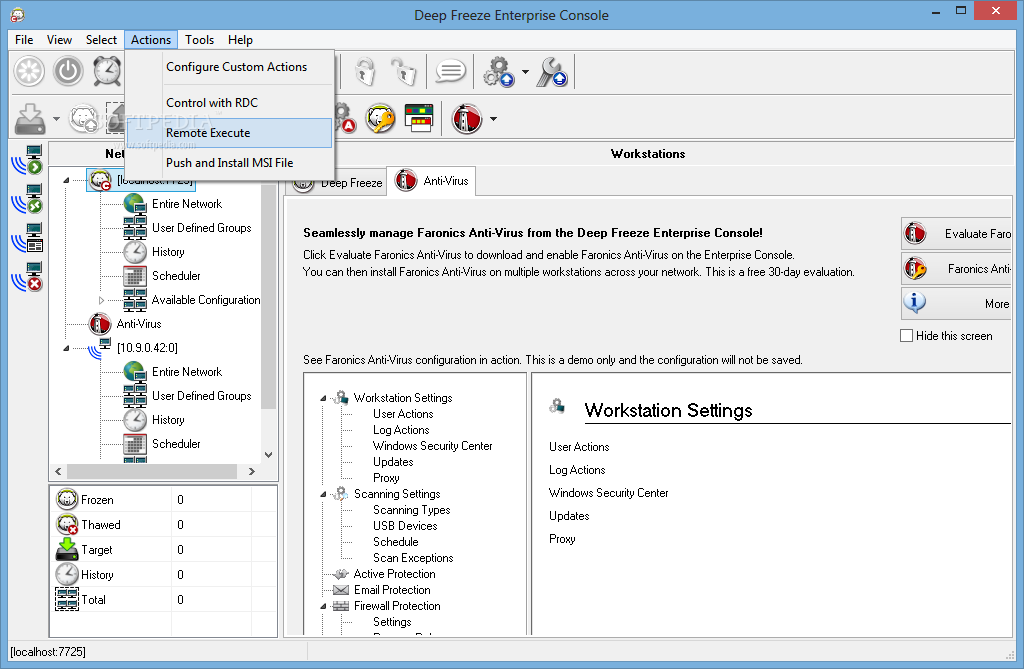This screenshot has width=1024, height=669.
Task: Click the wrench with blue arrow icon
Action: tap(552, 72)
